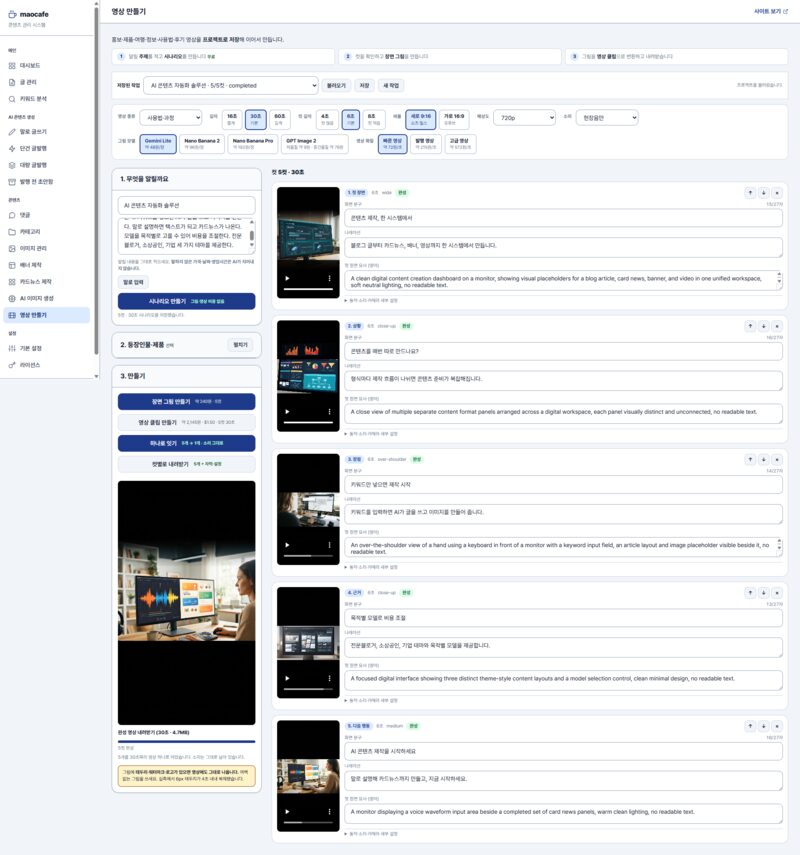Click the scene 1 caption field 콘텐츠 제작, 한 시스템에서

[x=563, y=218]
